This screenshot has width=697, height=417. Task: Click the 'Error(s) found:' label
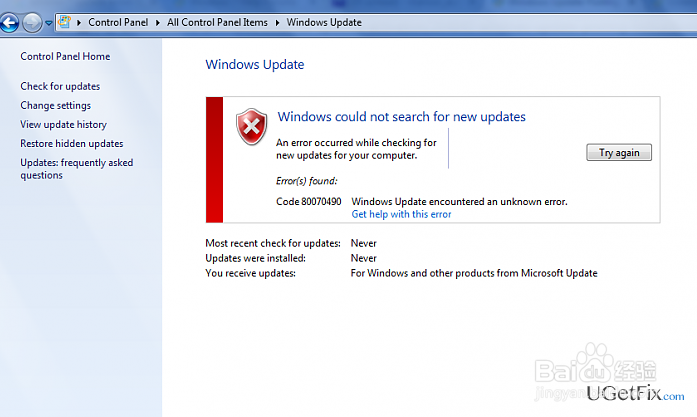click(307, 181)
